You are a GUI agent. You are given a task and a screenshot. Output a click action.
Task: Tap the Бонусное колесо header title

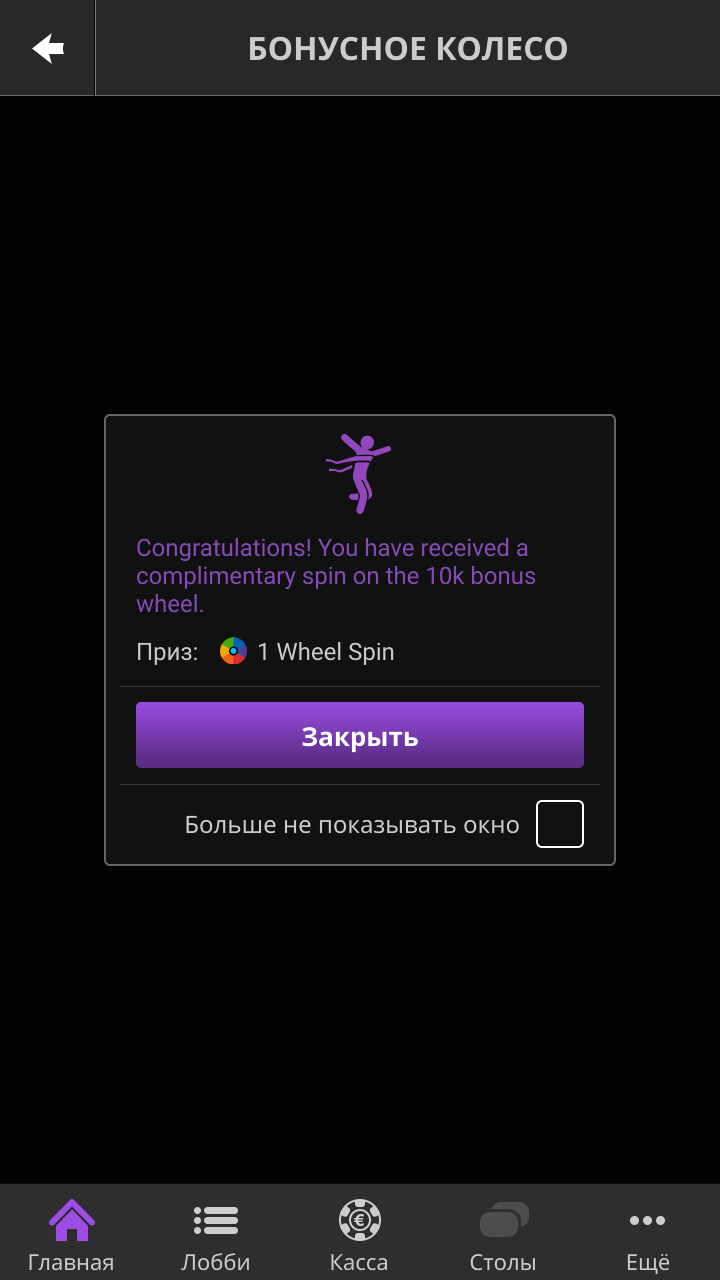pos(408,48)
